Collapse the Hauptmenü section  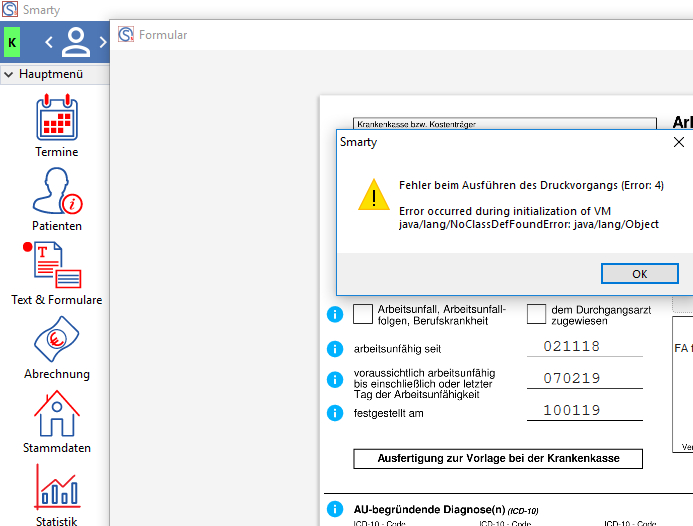coord(8,74)
